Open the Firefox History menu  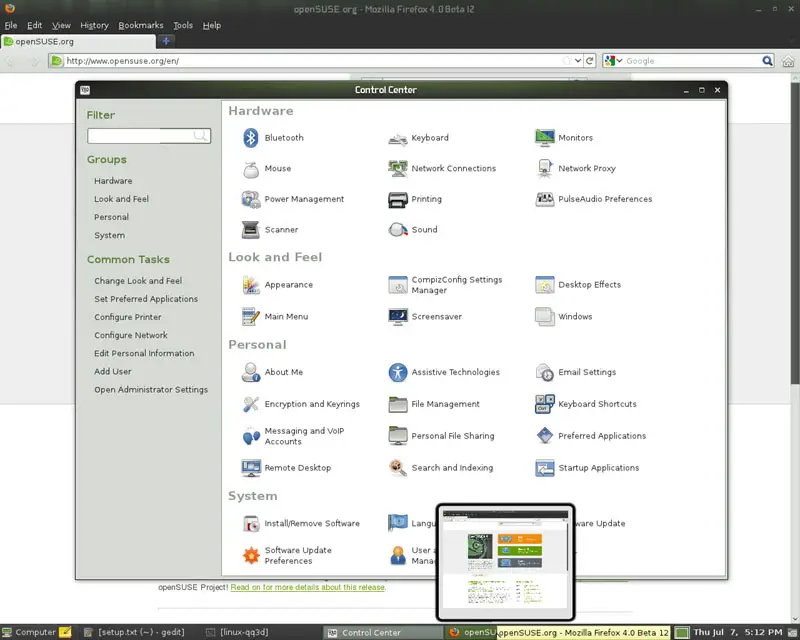[x=94, y=25]
